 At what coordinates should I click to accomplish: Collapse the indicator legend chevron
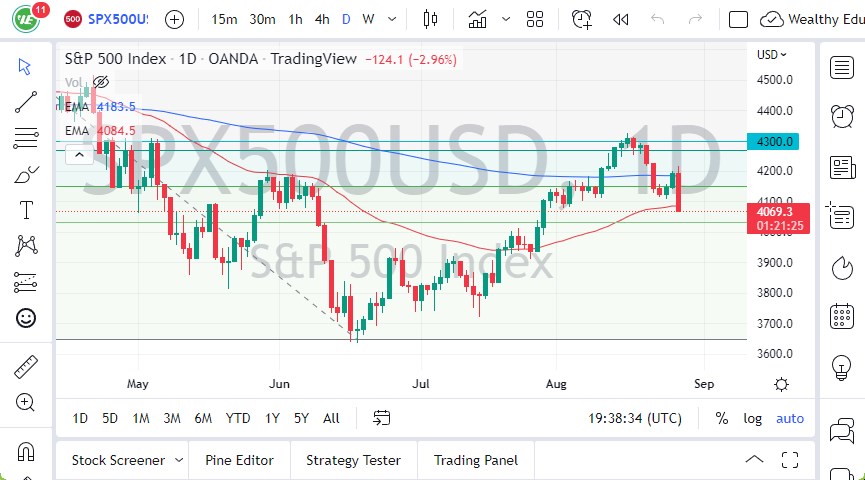coord(77,154)
